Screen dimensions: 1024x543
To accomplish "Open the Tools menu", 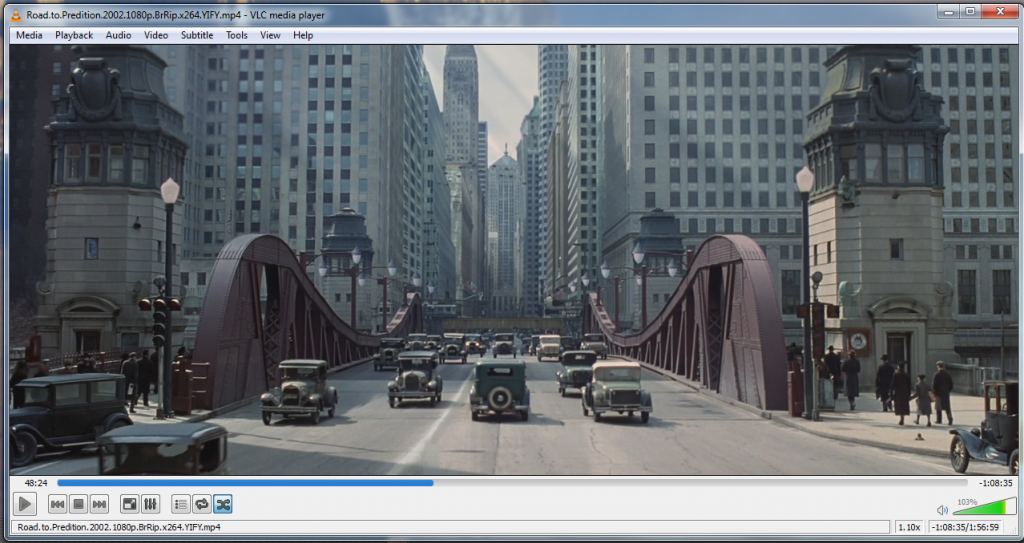I will point(237,35).
